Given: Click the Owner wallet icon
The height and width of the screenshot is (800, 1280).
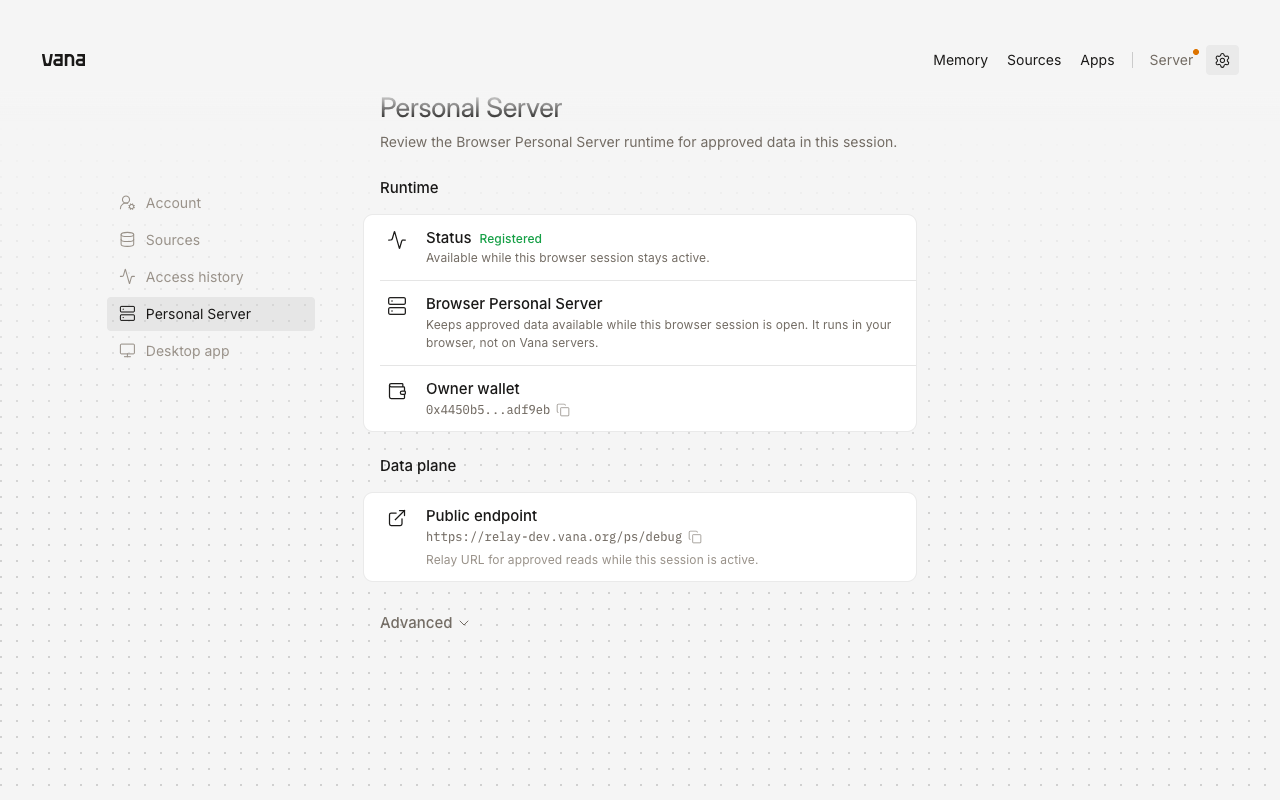Looking at the screenshot, I should [397, 391].
